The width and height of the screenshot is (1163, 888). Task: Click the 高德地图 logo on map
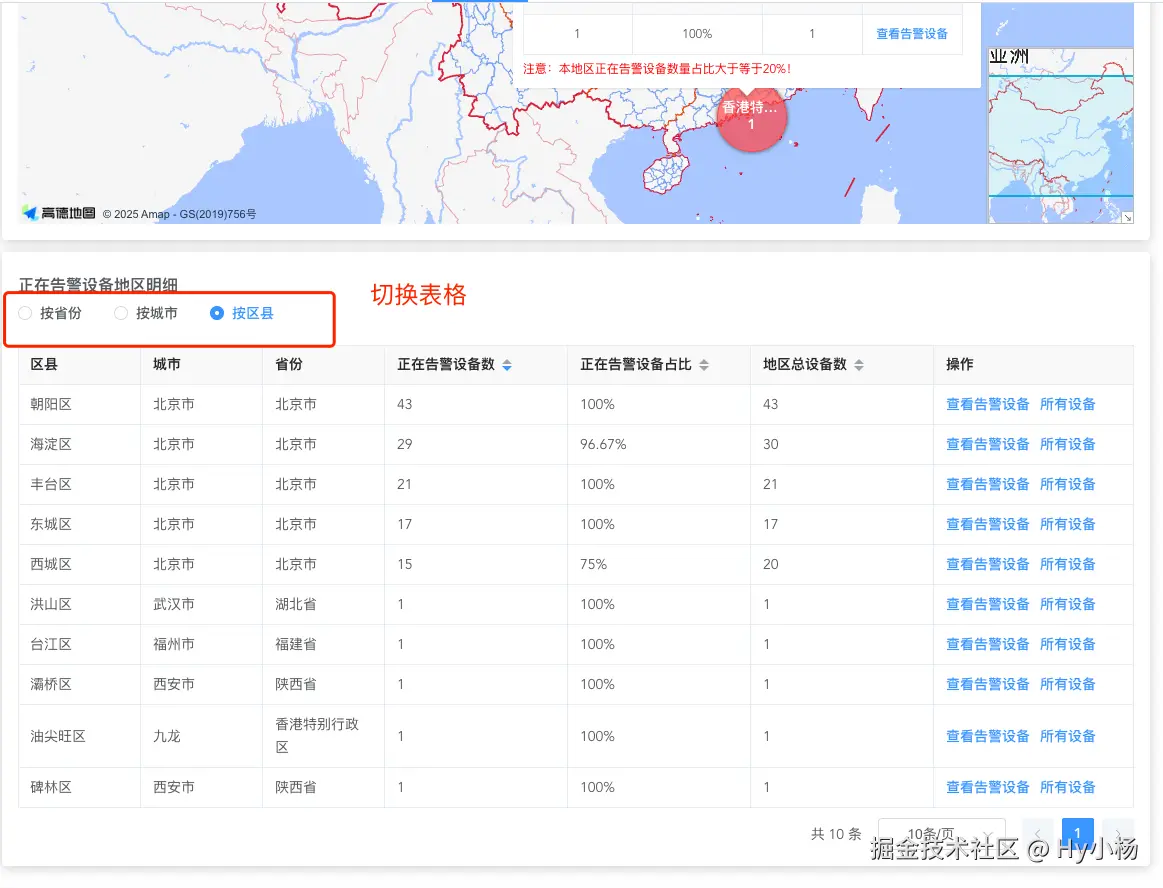59,213
